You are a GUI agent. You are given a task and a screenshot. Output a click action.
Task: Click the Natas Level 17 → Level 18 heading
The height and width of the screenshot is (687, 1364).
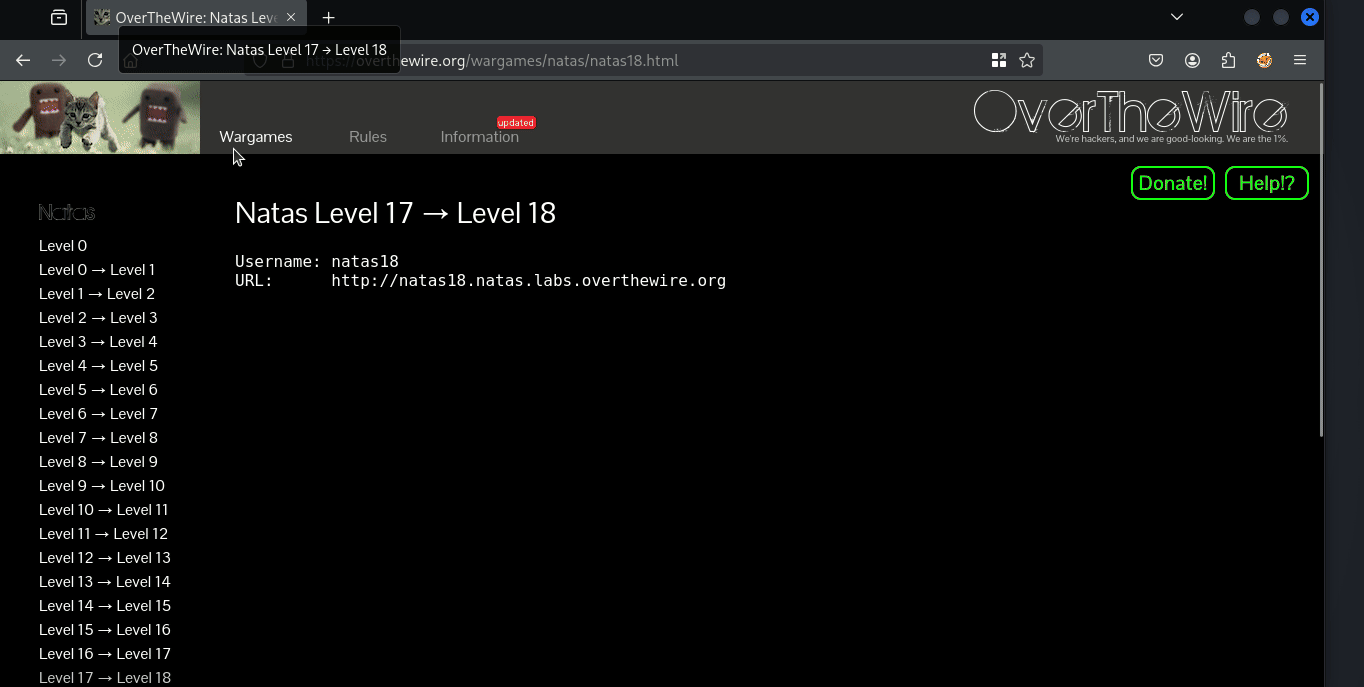click(395, 213)
